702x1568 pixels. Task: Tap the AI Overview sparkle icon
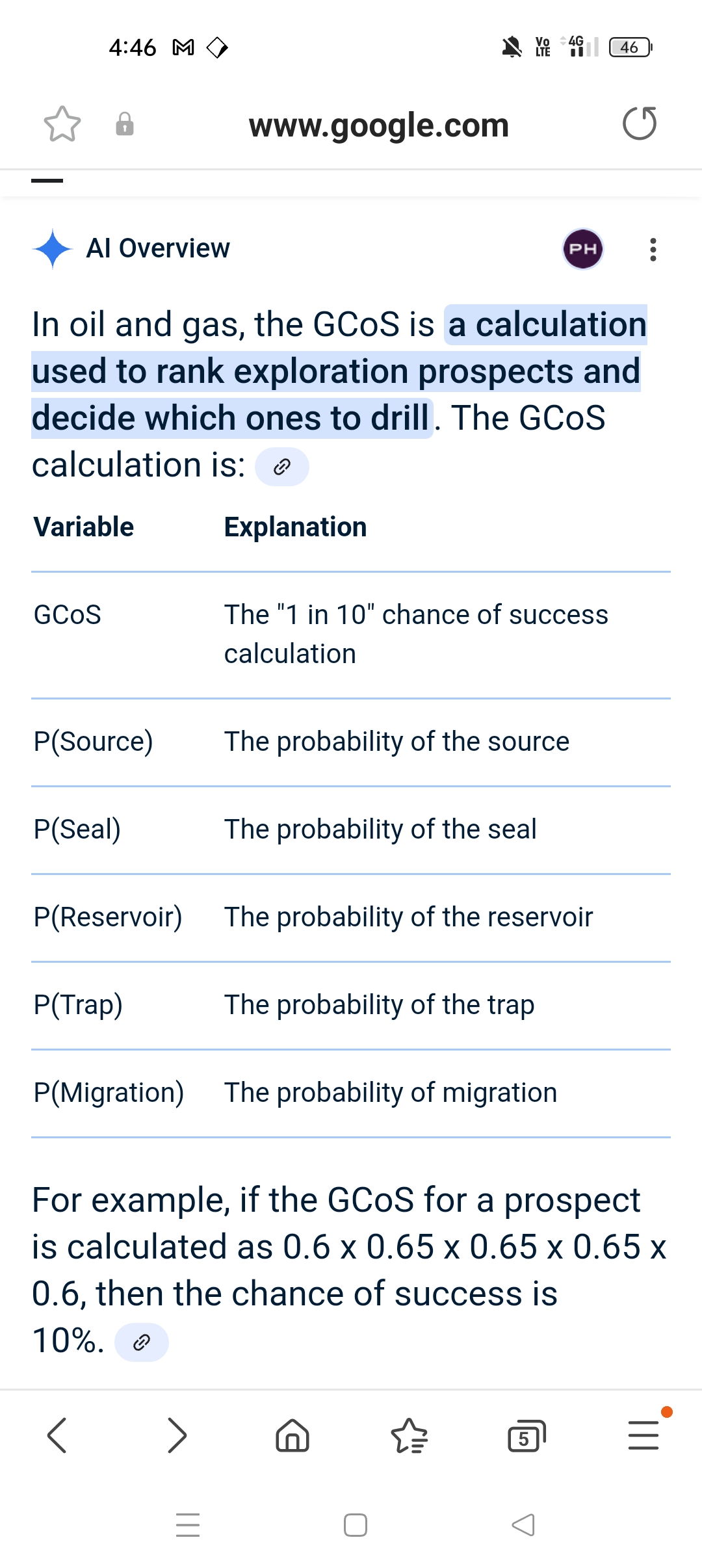pyautogui.click(x=53, y=249)
